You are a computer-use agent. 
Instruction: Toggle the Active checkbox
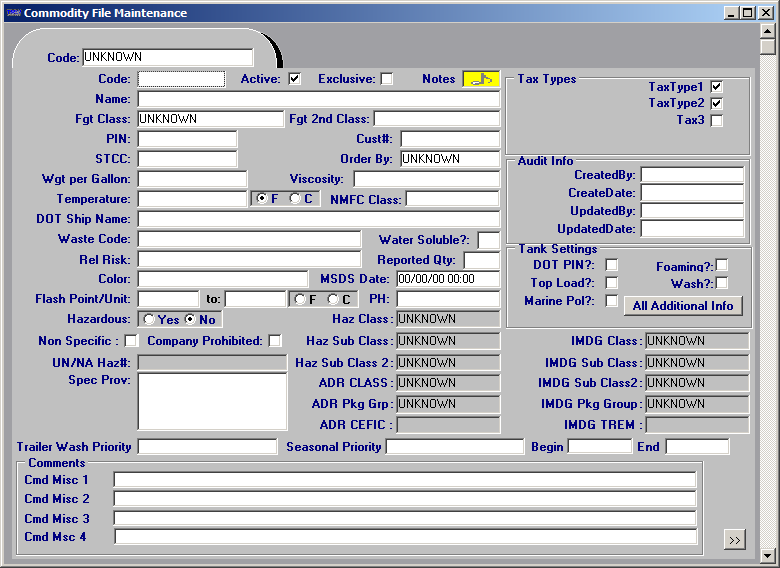295,79
